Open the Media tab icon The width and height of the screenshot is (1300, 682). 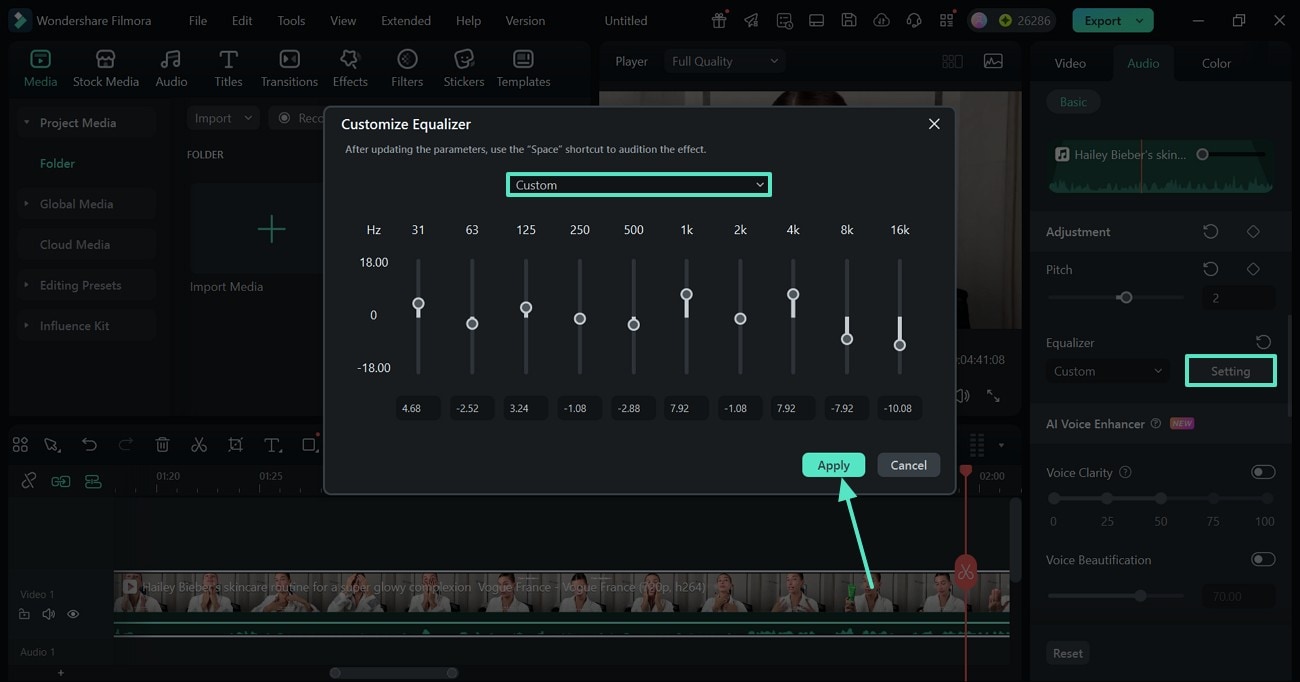tap(40, 67)
